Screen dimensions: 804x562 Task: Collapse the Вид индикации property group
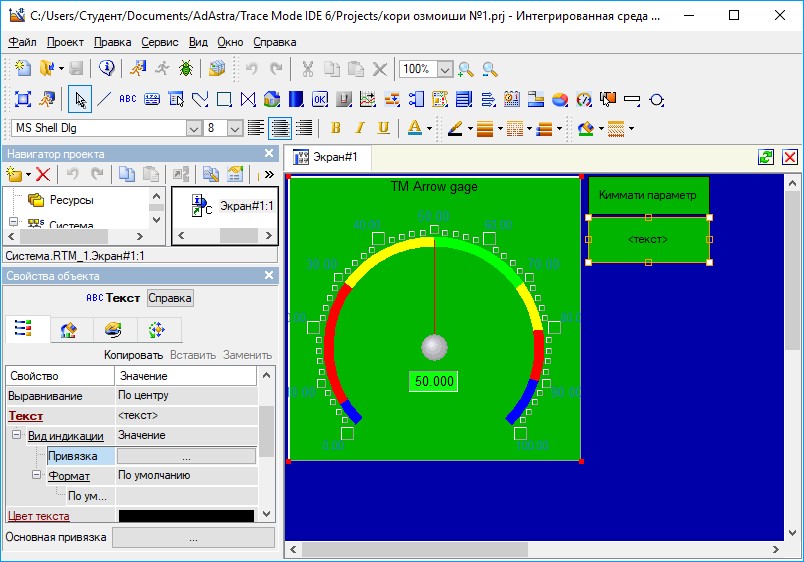click(x=17, y=436)
